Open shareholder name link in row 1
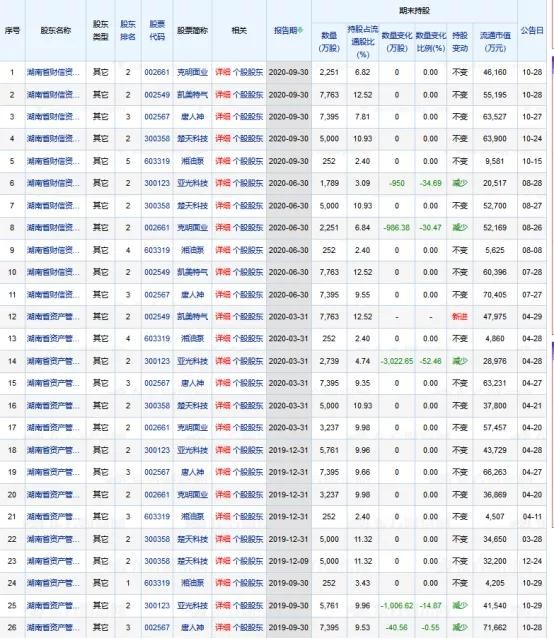554x639 pixels. pos(53,72)
